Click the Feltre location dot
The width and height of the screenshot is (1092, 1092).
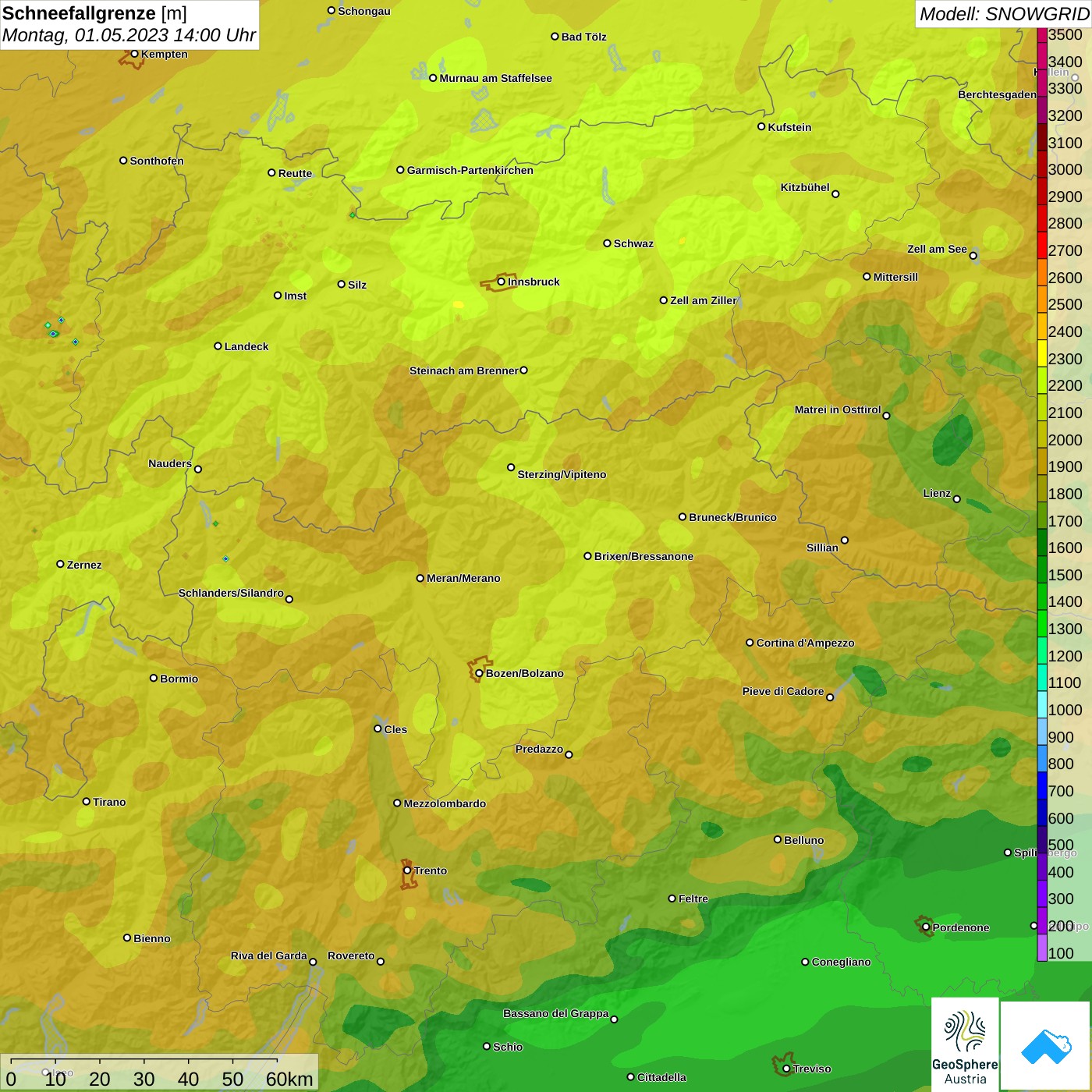coord(672,899)
